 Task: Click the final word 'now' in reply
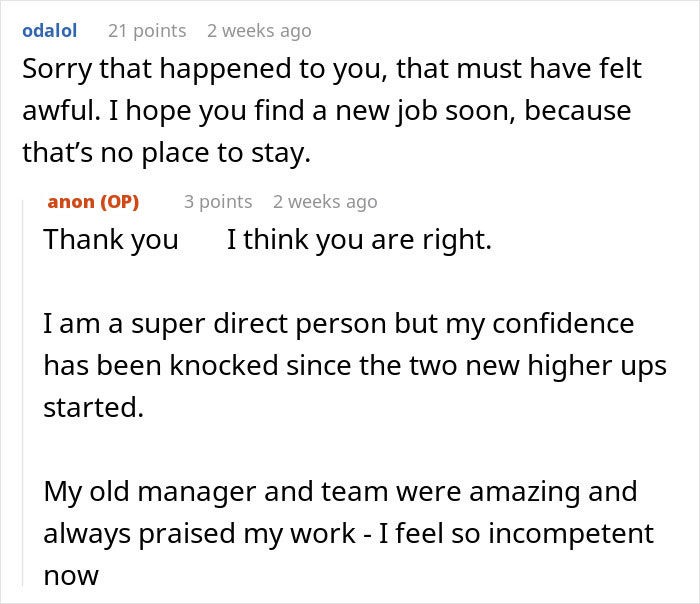(x=71, y=576)
